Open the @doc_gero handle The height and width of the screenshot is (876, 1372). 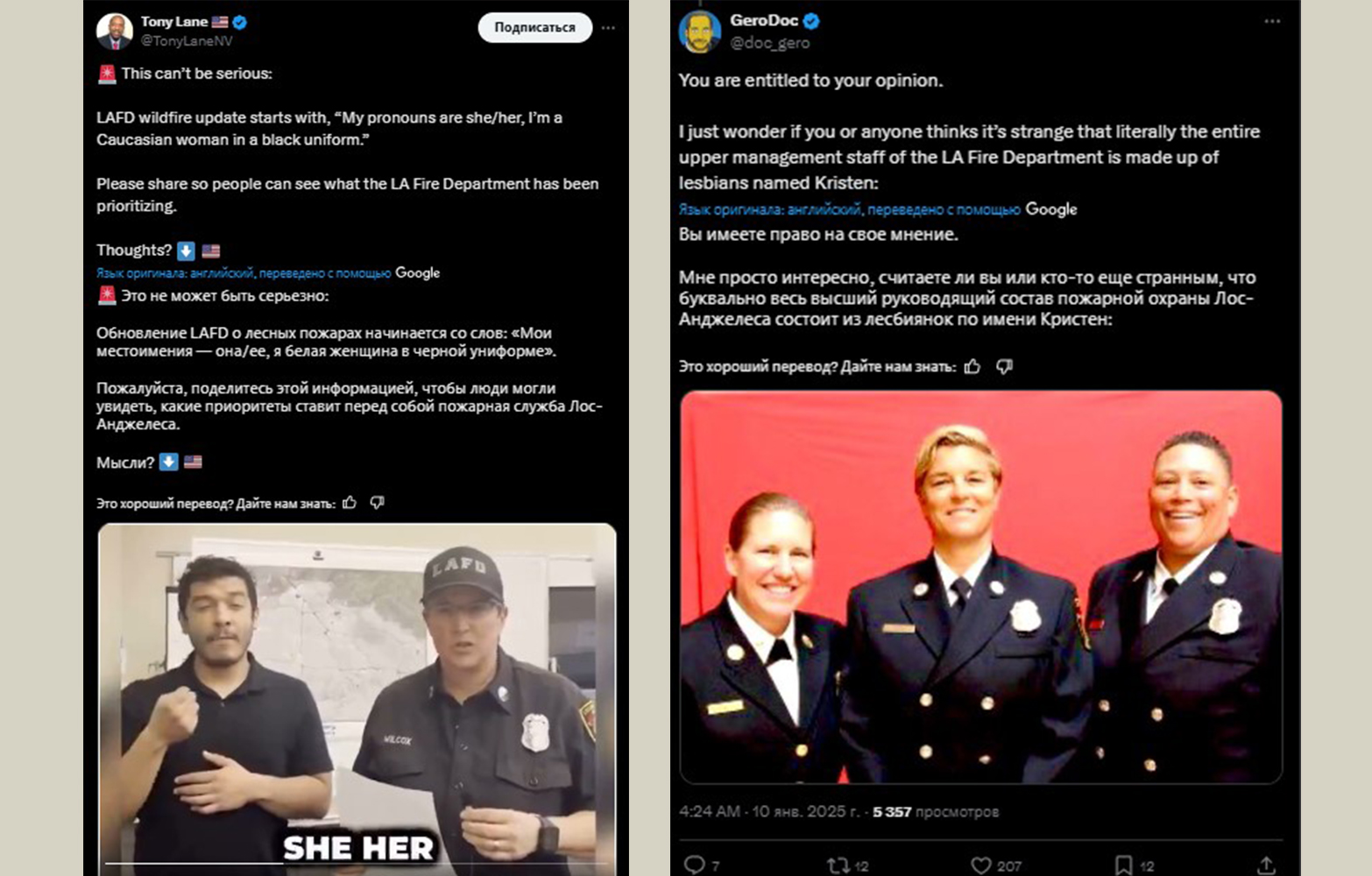point(769,42)
